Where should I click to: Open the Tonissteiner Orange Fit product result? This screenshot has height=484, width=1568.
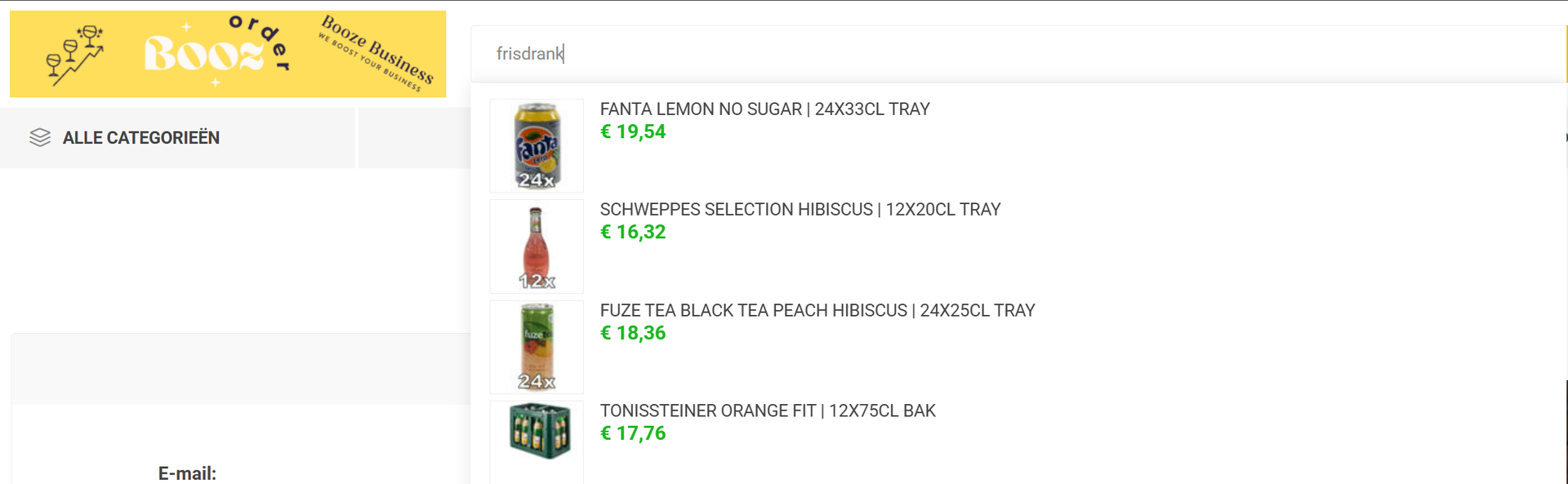(x=768, y=411)
